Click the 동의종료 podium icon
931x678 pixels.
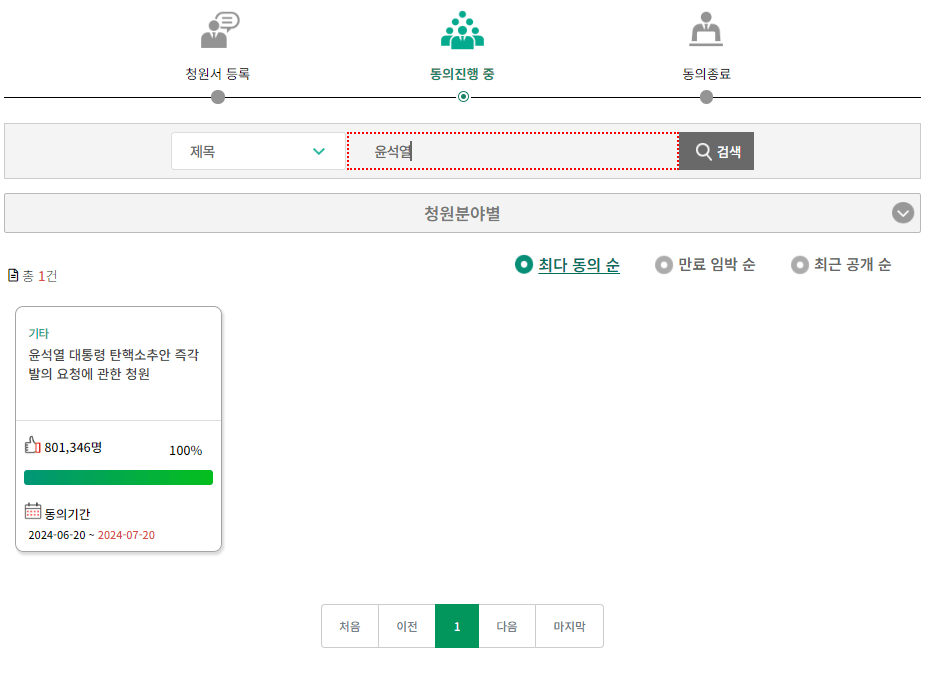[x=706, y=28]
